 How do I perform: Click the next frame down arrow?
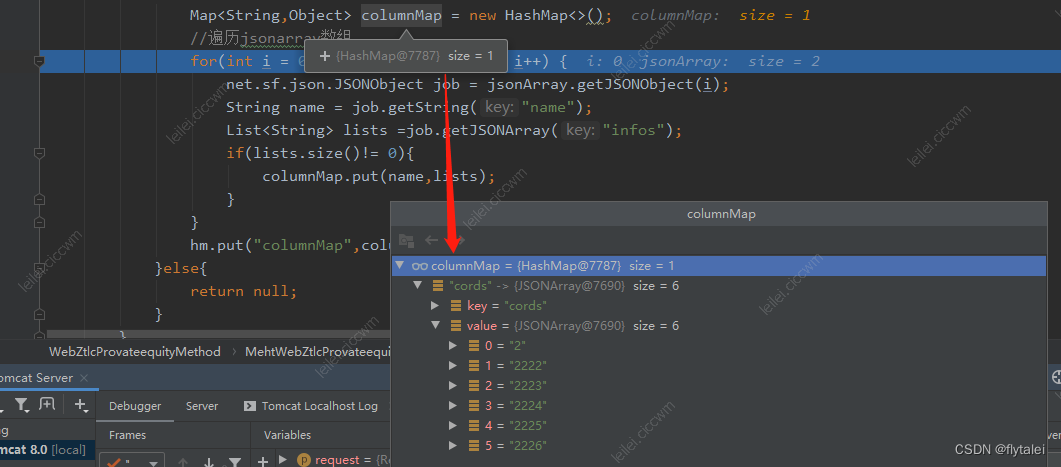pos(209,463)
